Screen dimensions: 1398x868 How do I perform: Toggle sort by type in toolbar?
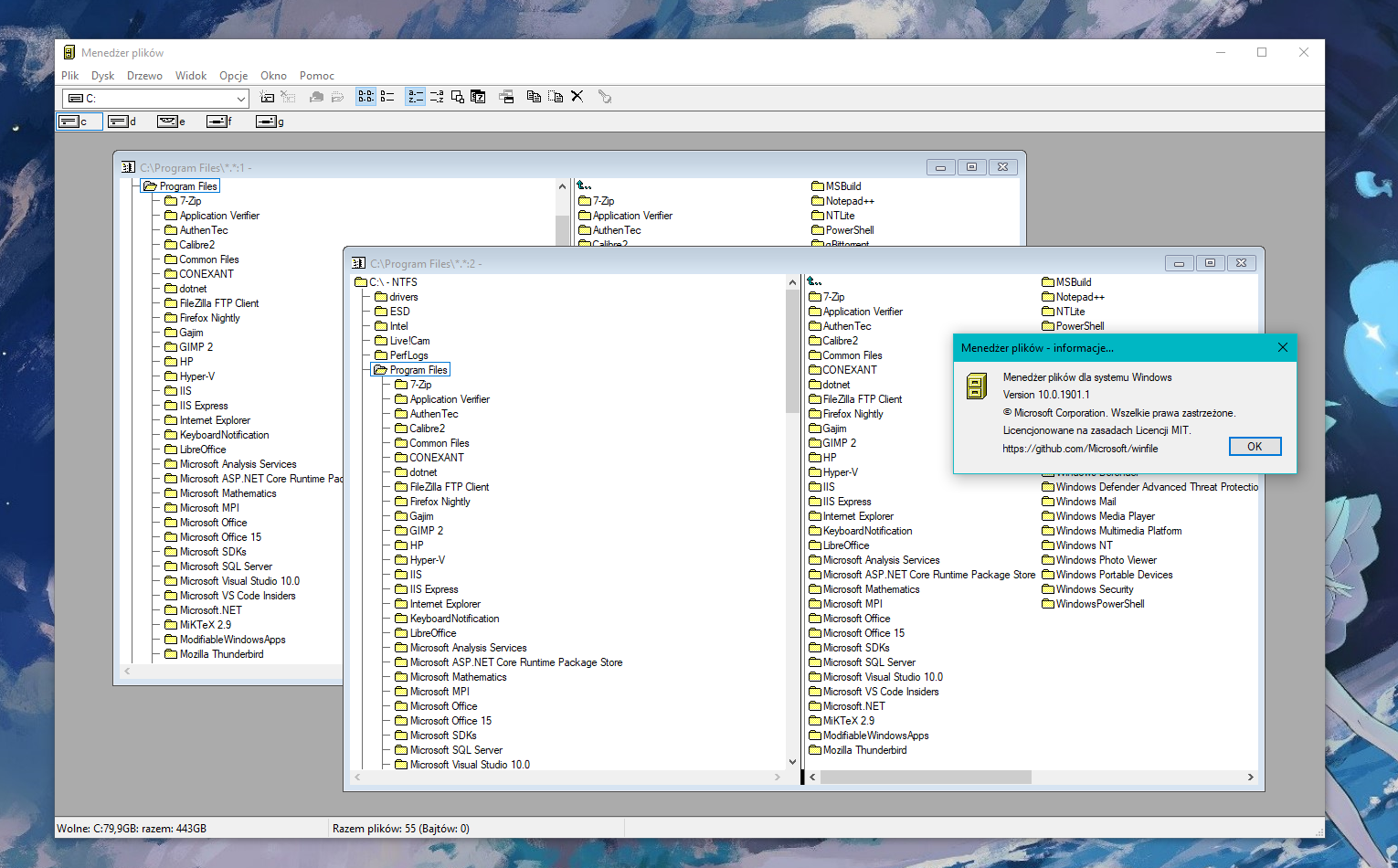coord(437,97)
